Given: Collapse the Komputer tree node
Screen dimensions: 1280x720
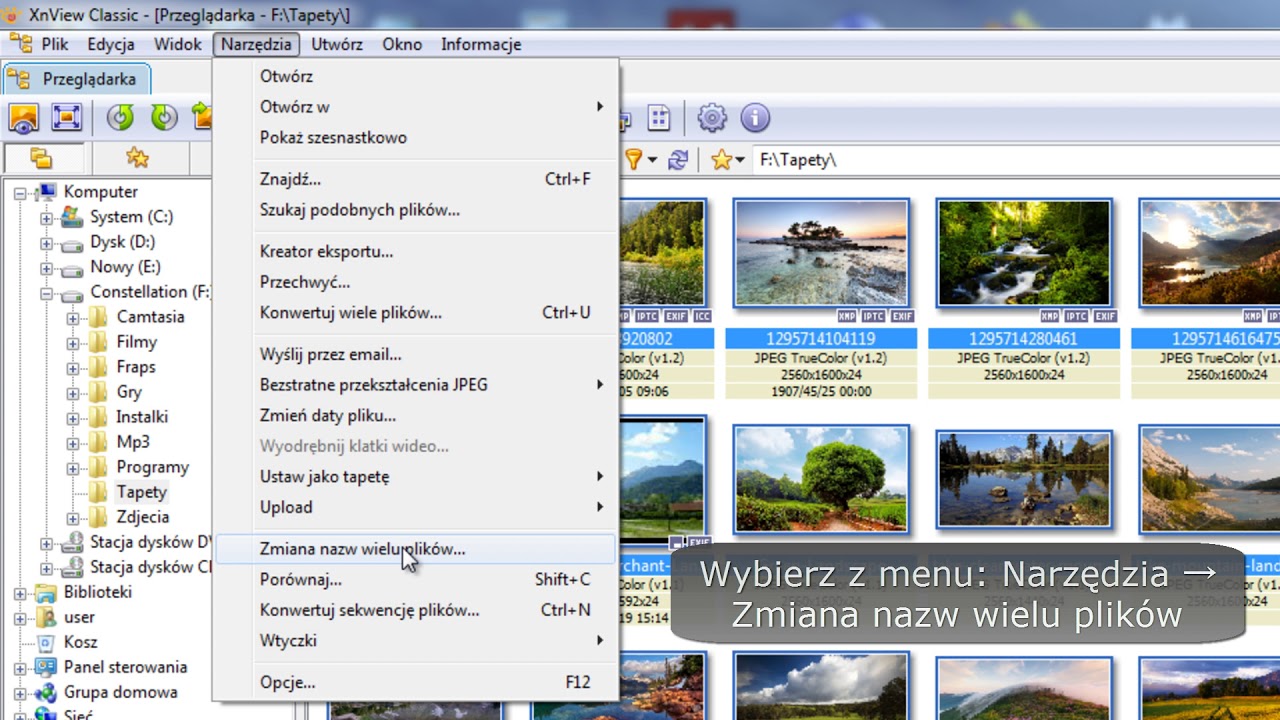Looking at the screenshot, I should 19,193.
